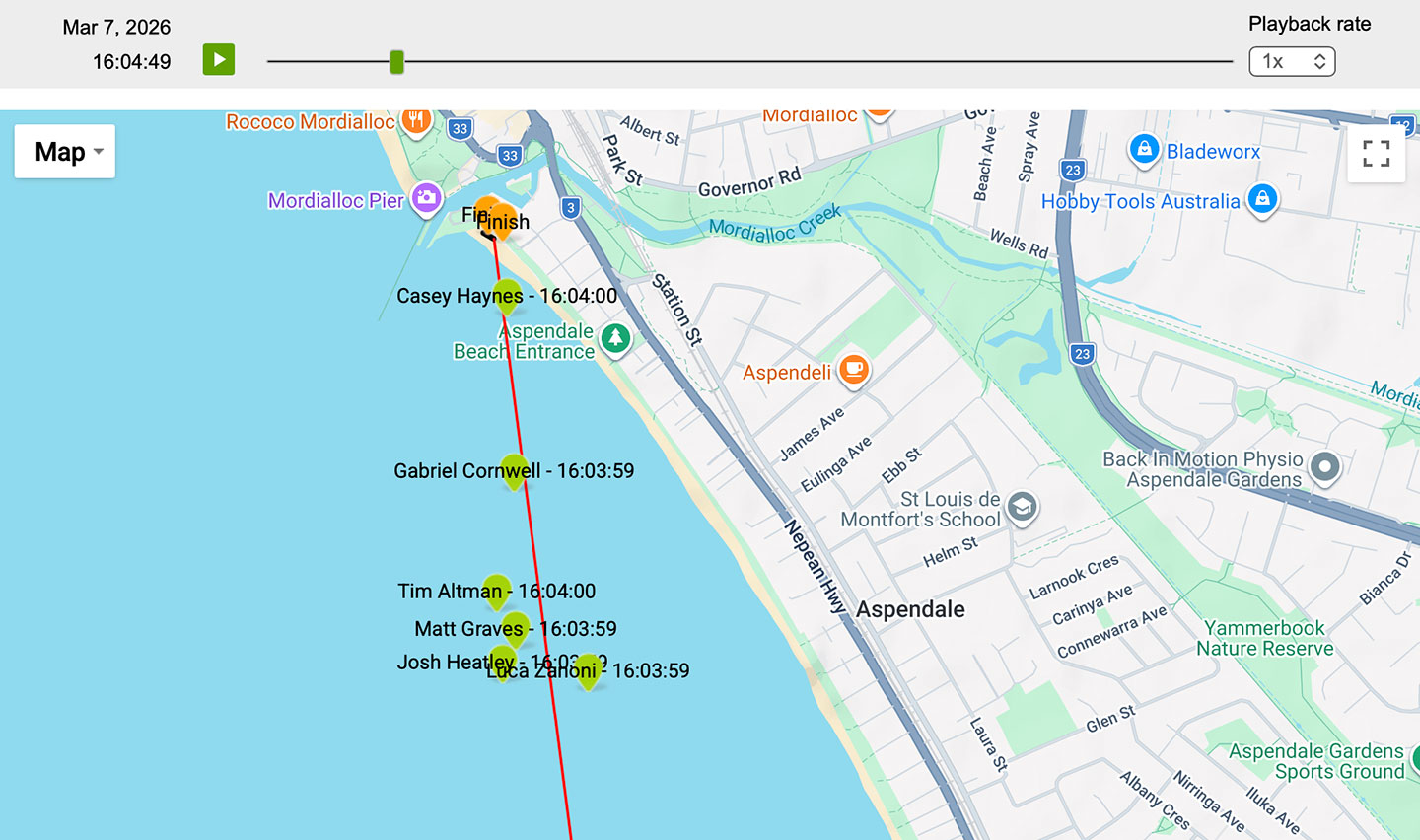Click the Back In Motion Physio icon

pos(1325,469)
